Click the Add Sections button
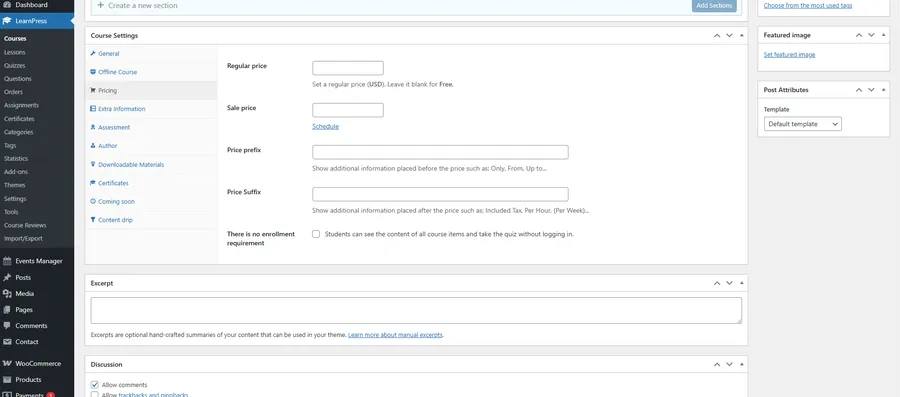This screenshot has height=397, width=900. (x=714, y=6)
